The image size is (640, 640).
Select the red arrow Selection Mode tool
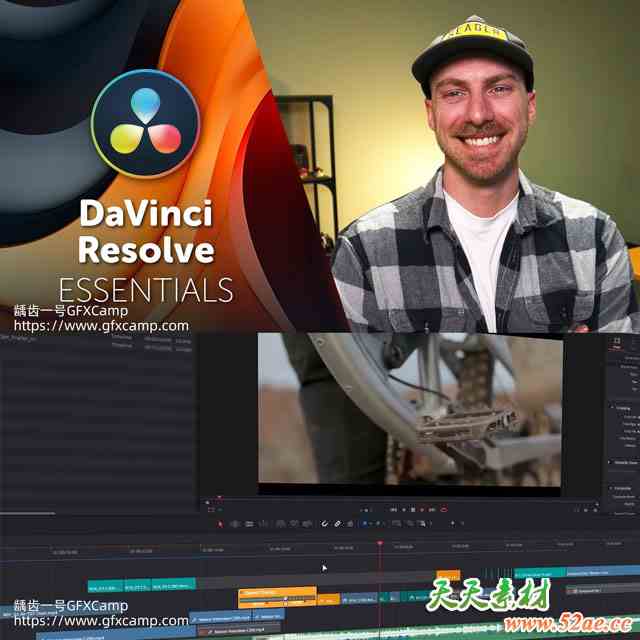pyautogui.click(x=220, y=524)
